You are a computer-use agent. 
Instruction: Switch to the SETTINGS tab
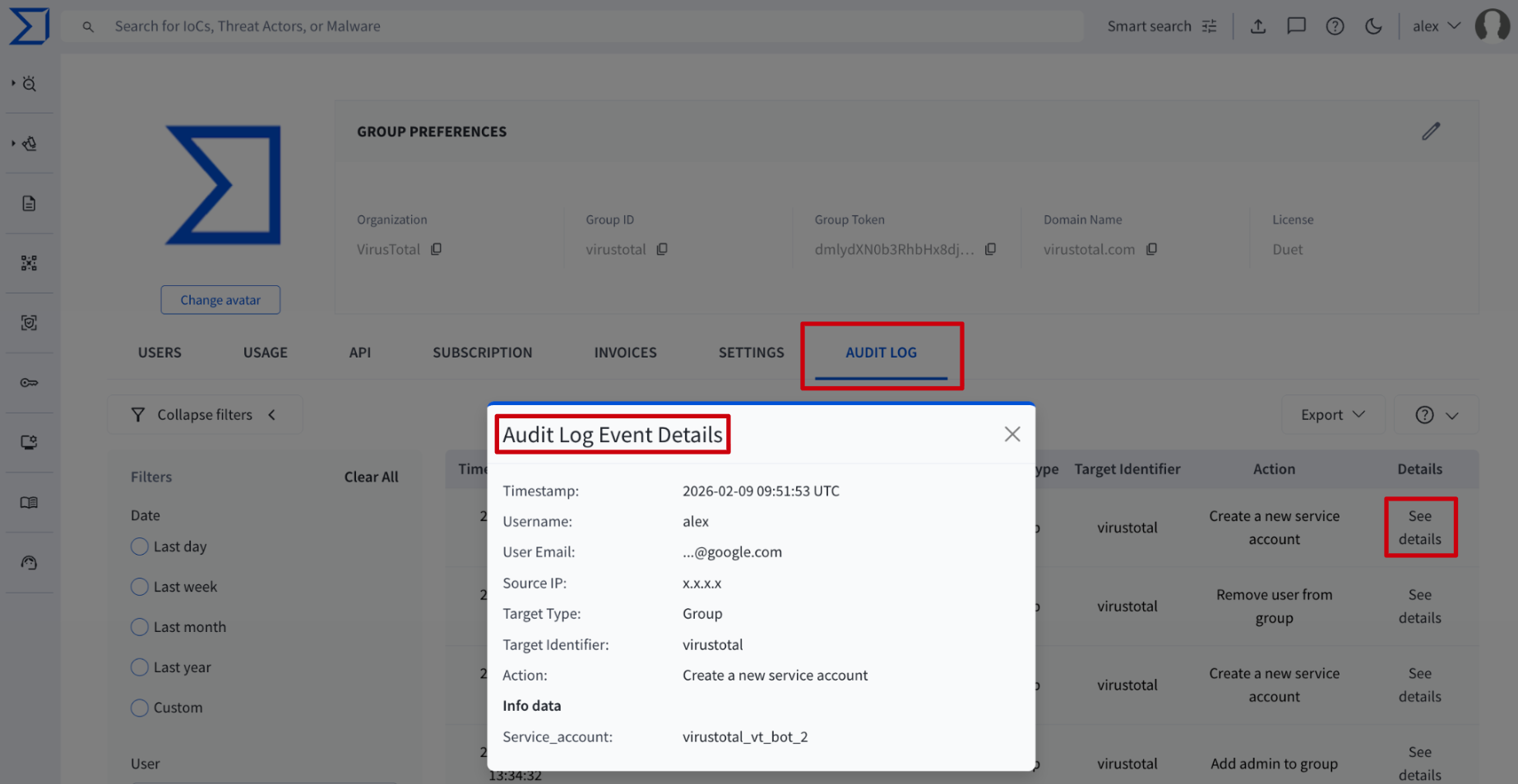pyautogui.click(x=752, y=353)
